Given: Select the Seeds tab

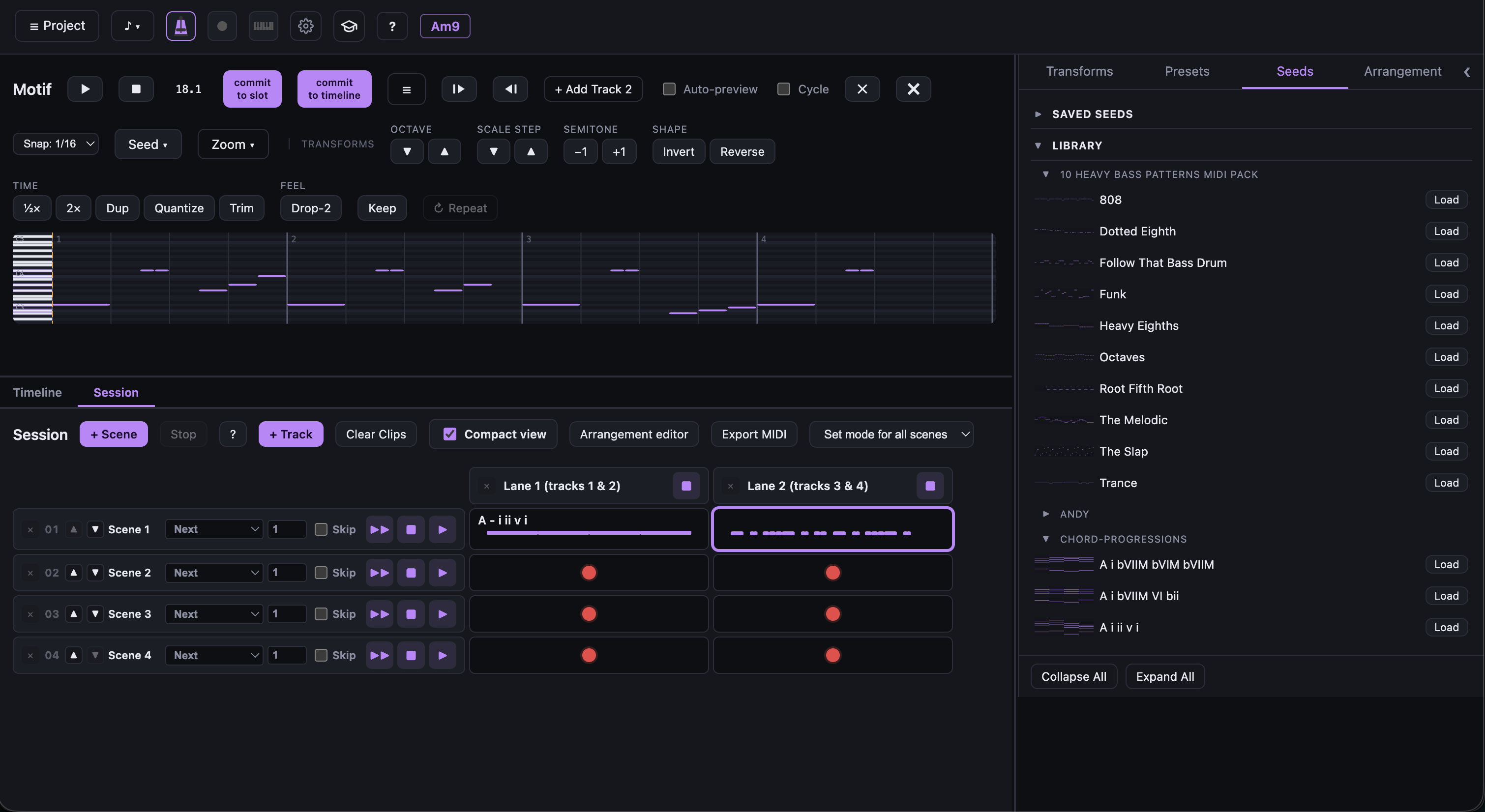Looking at the screenshot, I should click(1294, 71).
